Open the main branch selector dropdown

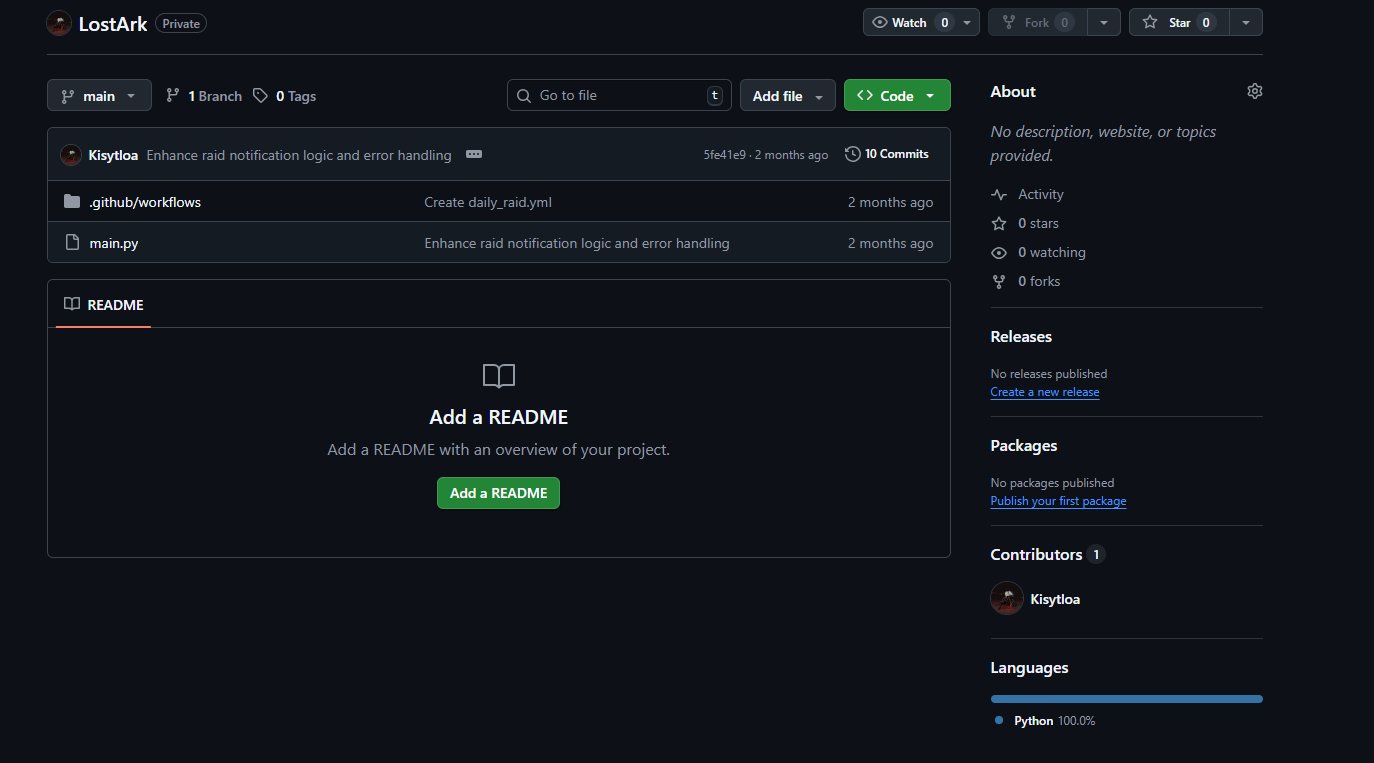[99, 96]
